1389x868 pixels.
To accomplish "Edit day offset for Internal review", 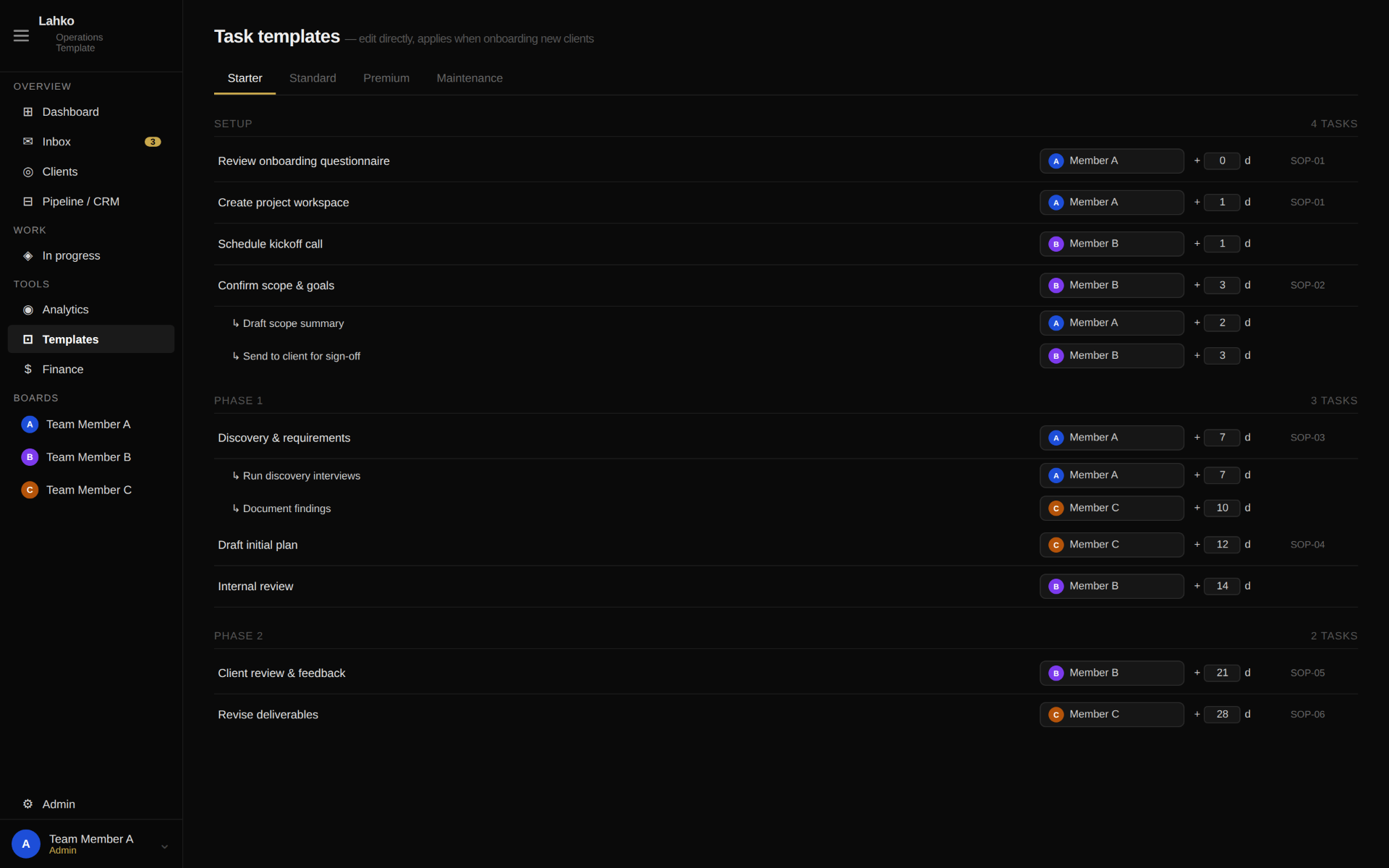I will point(1222,586).
